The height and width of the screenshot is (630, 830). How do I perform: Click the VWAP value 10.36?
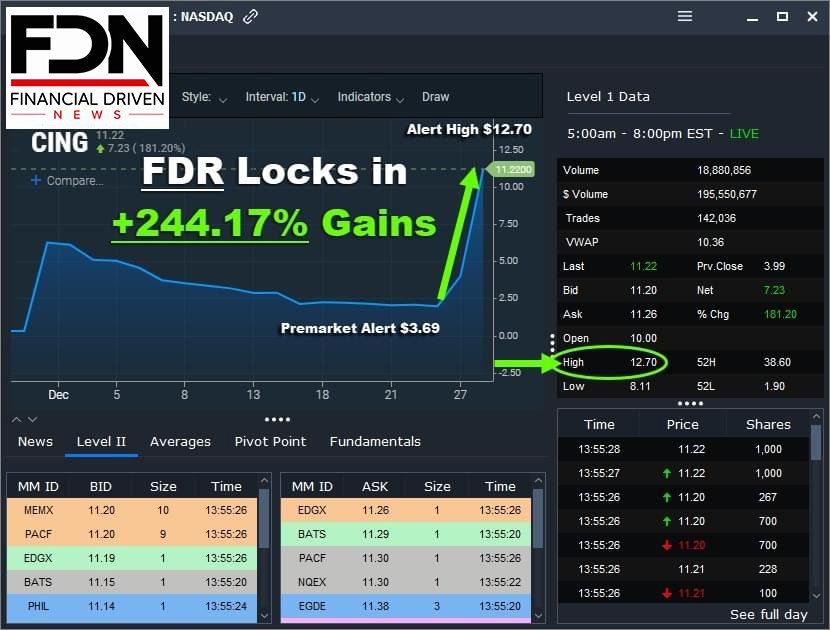click(x=710, y=242)
